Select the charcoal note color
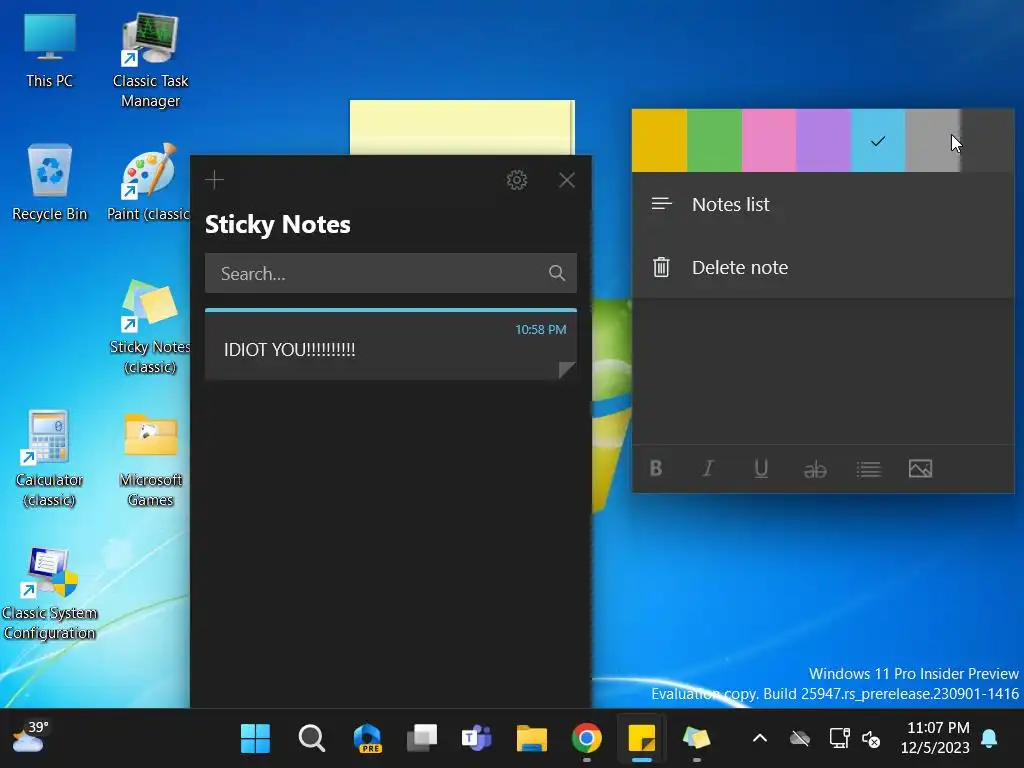 (x=987, y=140)
